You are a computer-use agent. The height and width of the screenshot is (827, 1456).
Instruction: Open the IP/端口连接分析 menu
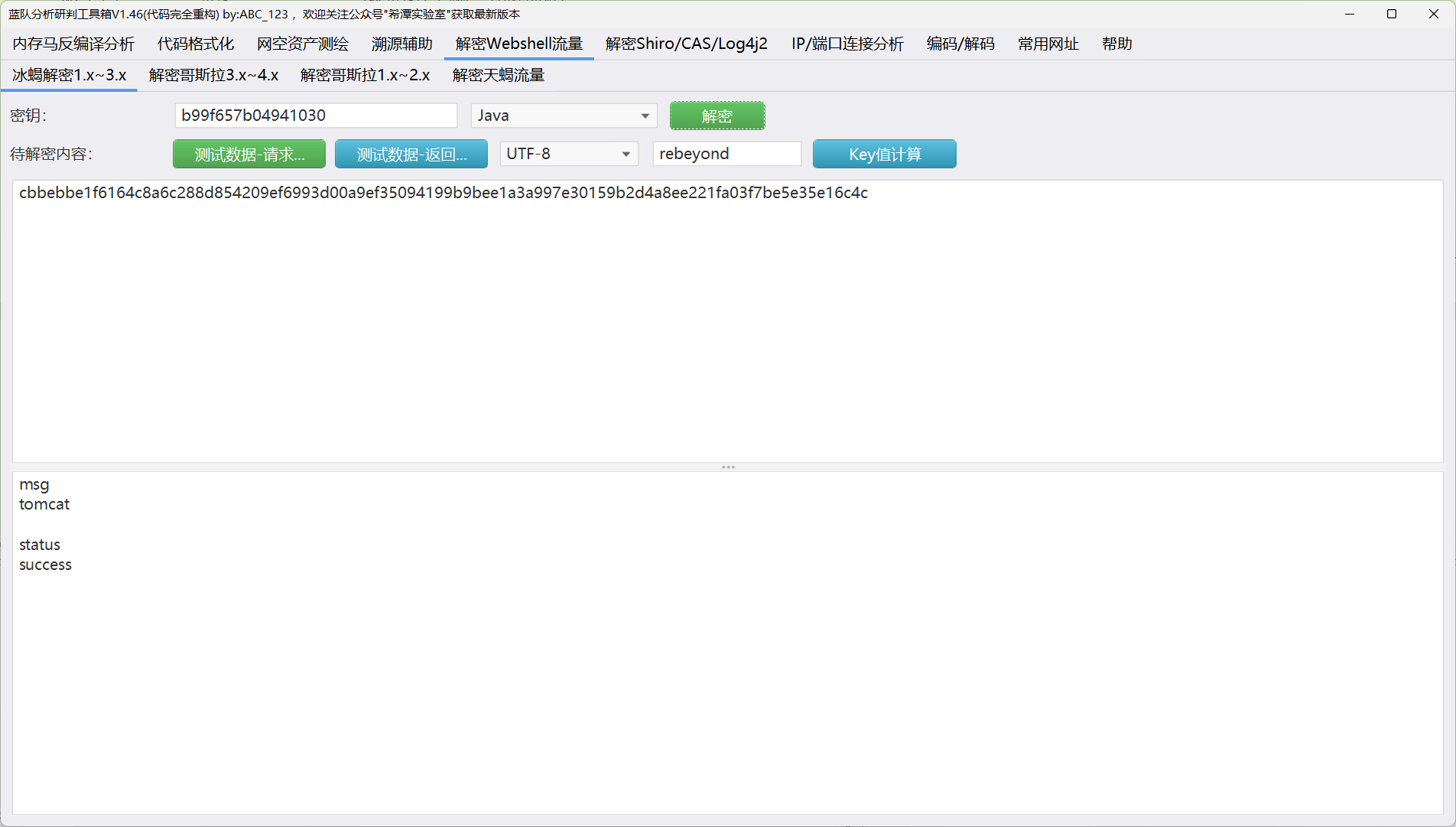tap(847, 44)
